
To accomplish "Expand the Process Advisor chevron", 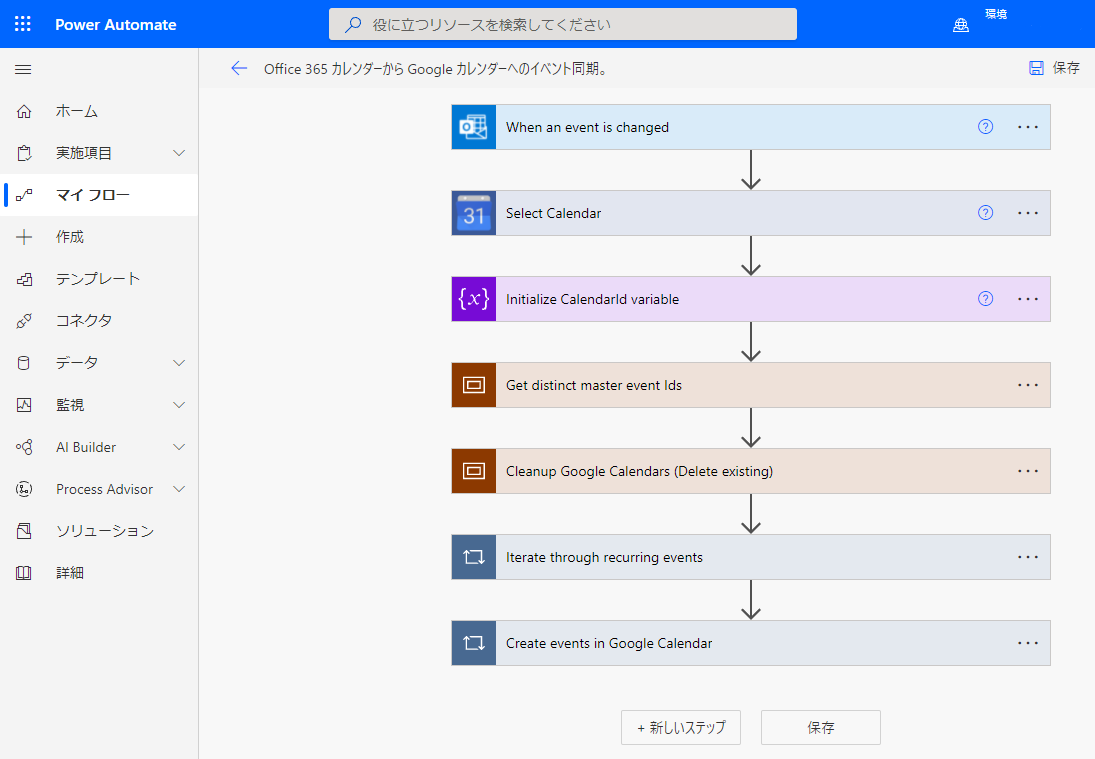I will pyautogui.click(x=179, y=489).
